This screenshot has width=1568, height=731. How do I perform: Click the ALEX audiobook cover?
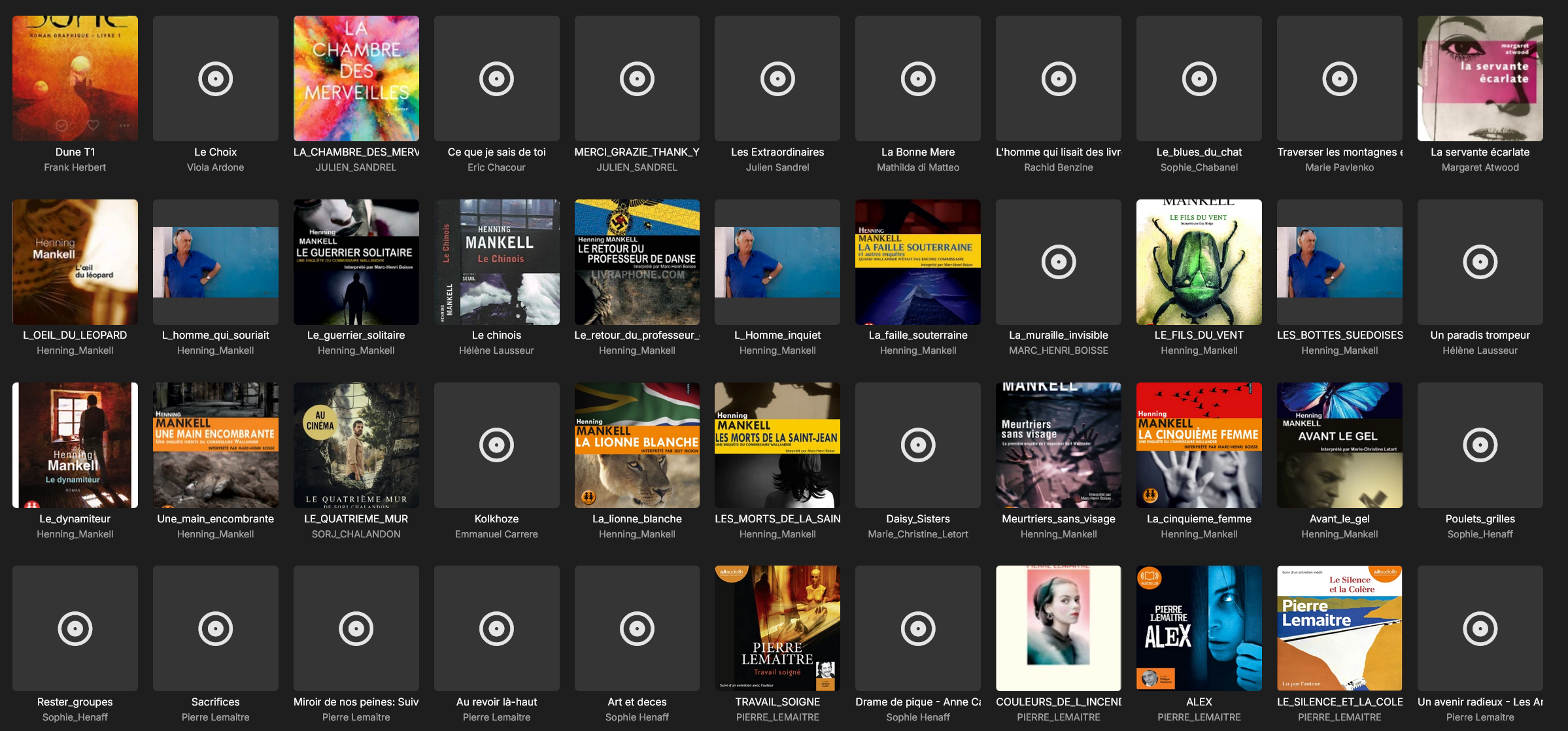(1199, 628)
